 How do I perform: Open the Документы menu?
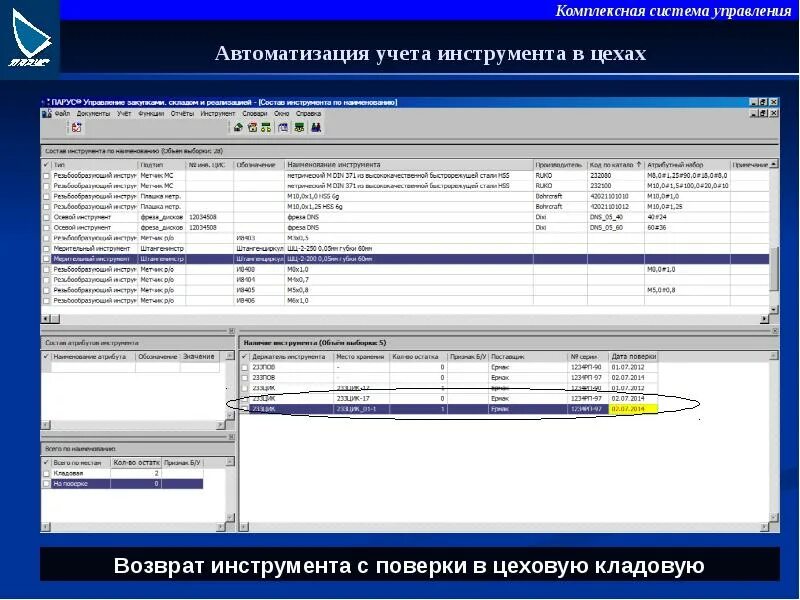click(93, 114)
